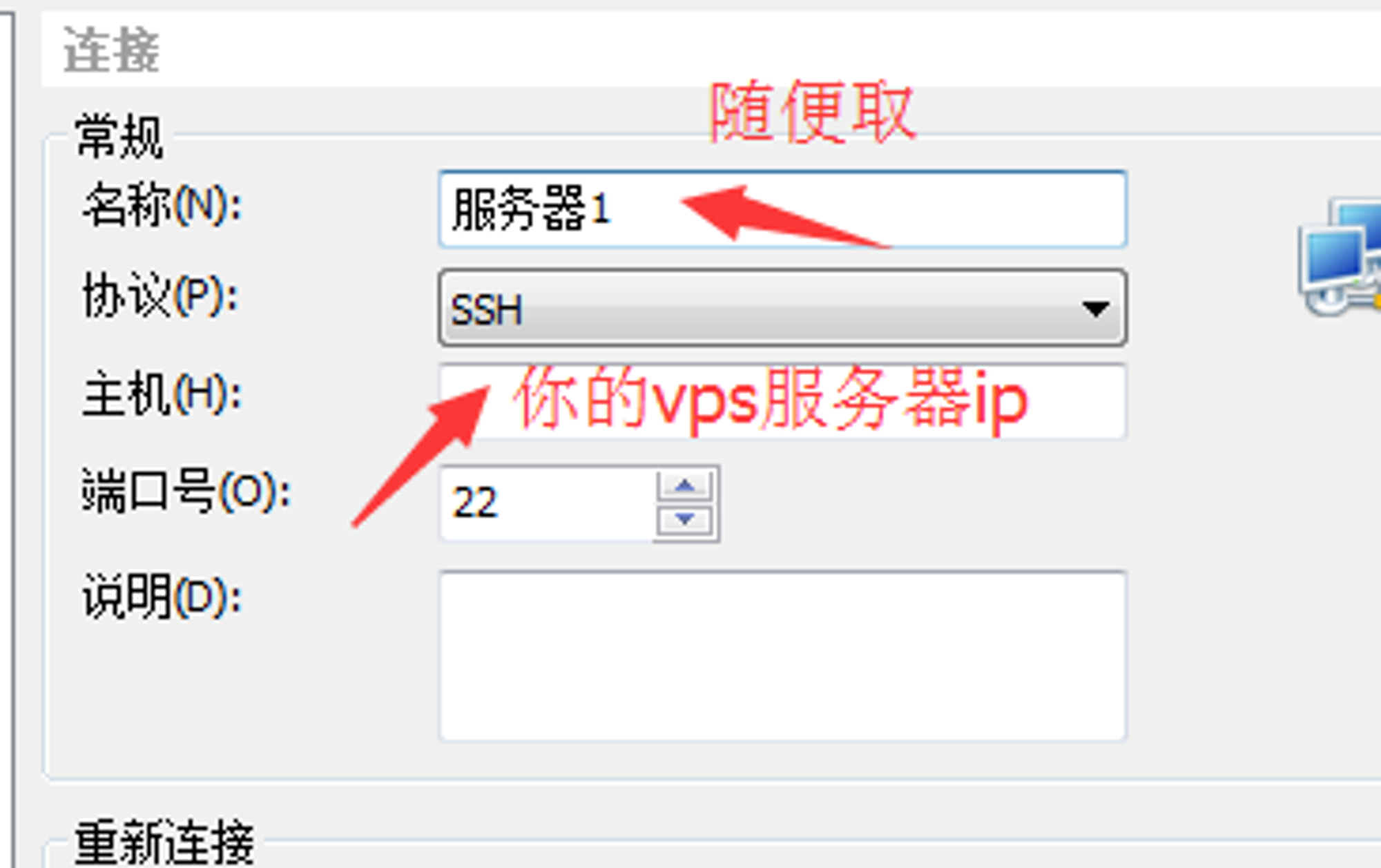Click the 连接 section header

tap(111, 50)
